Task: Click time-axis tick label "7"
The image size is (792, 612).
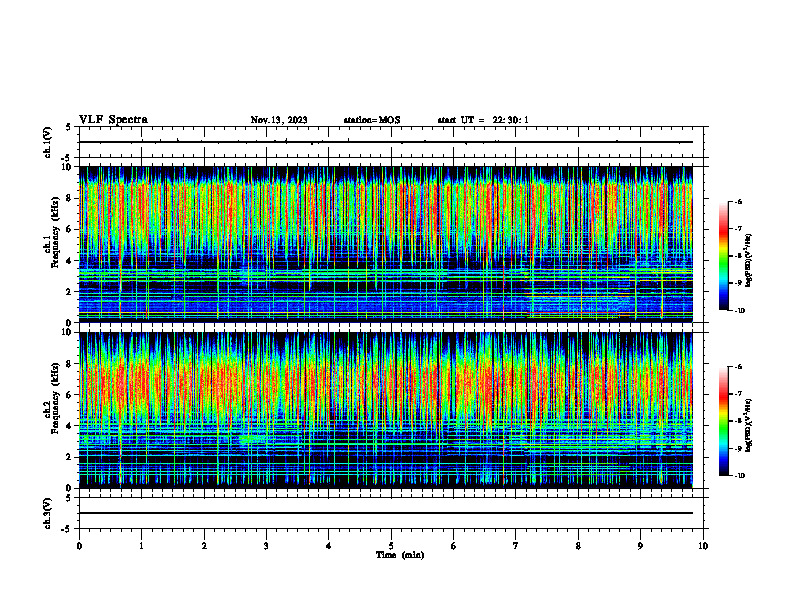Action: pos(516,546)
